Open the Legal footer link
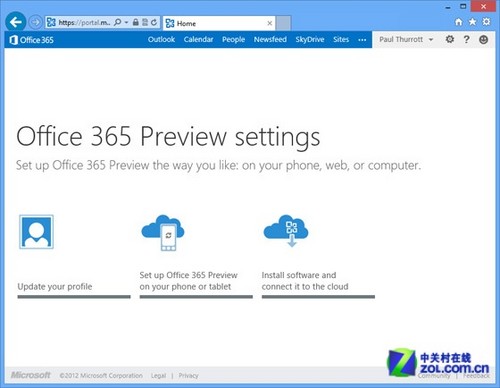Screen dimensions: 500x388 point(158,376)
